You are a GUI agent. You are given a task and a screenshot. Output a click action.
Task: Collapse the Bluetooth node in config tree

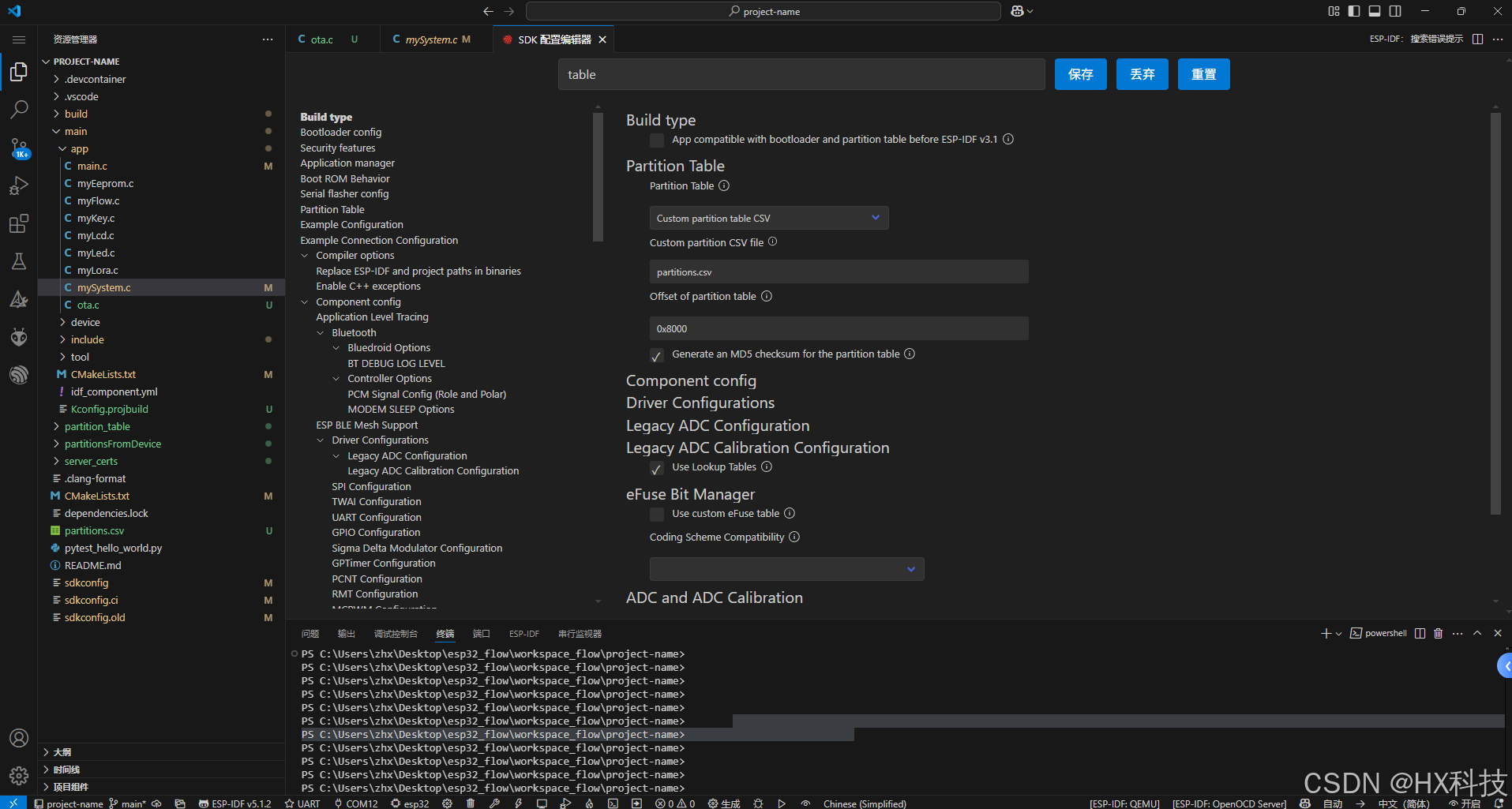click(321, 333)
